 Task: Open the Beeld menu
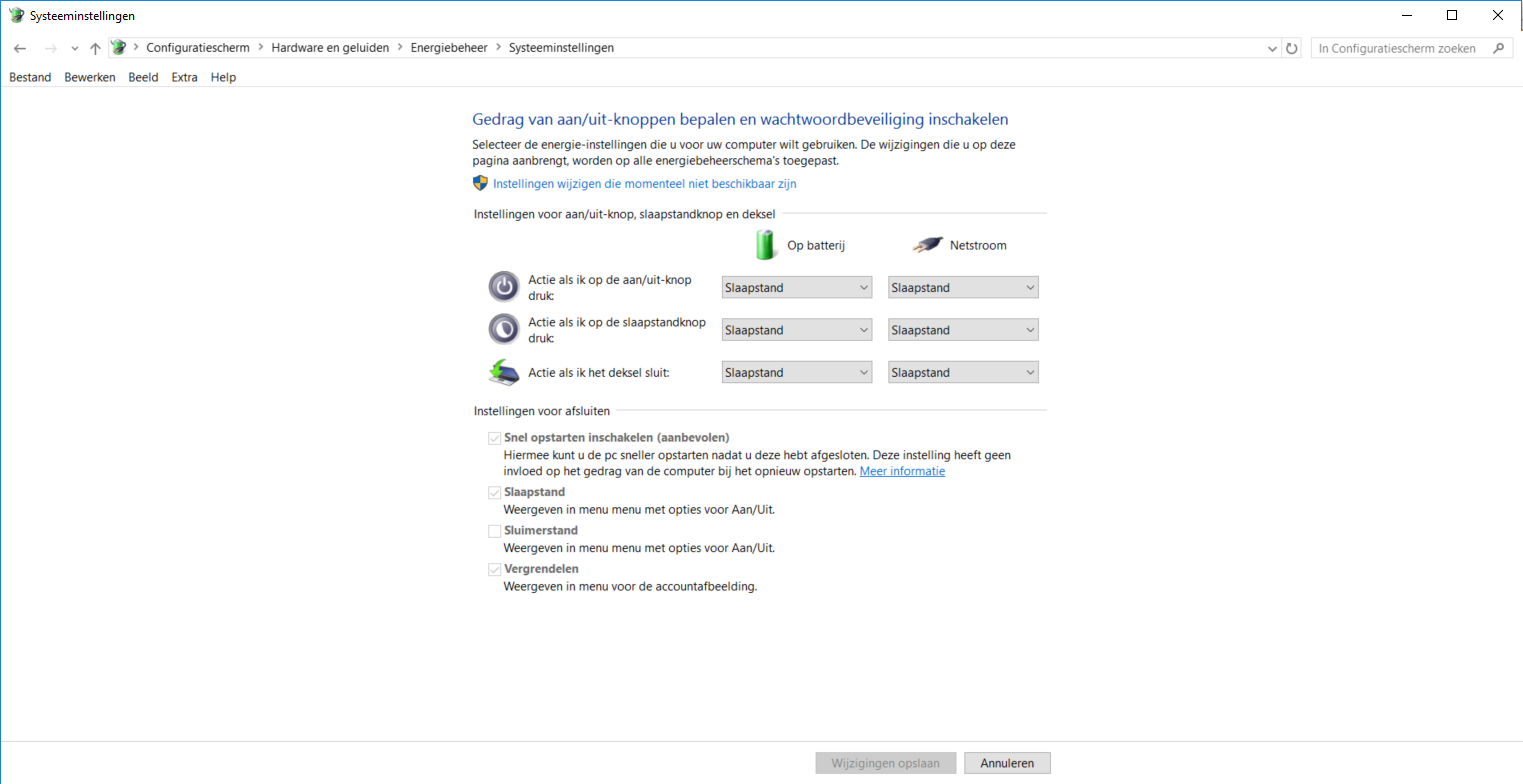click(x=143, y=77)
